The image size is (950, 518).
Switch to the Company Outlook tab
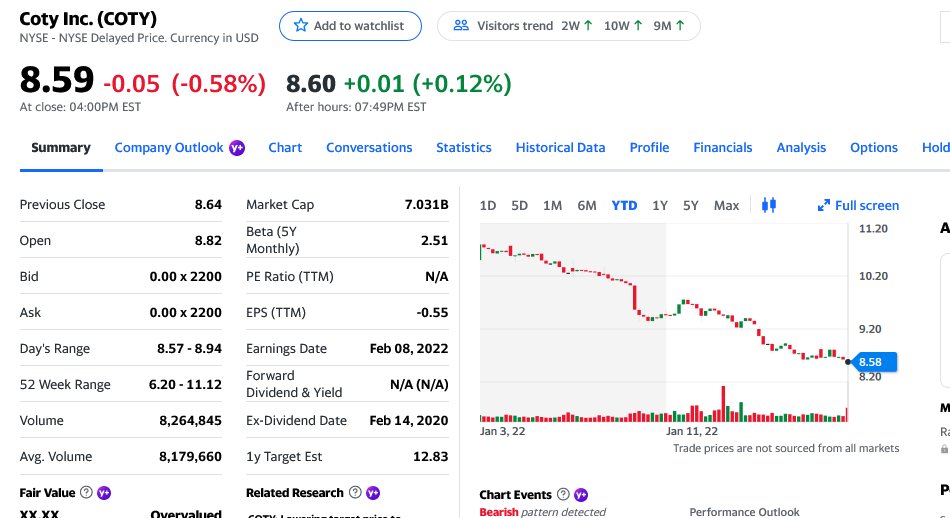pyautogui.click(x=169, y=148)
